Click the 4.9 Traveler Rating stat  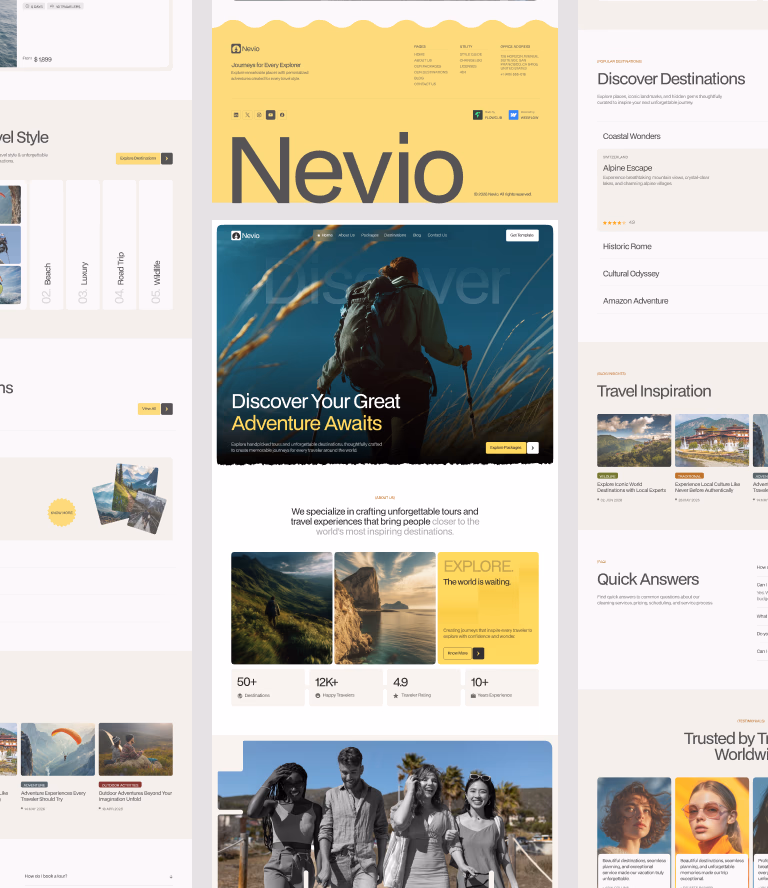(424, 688)
